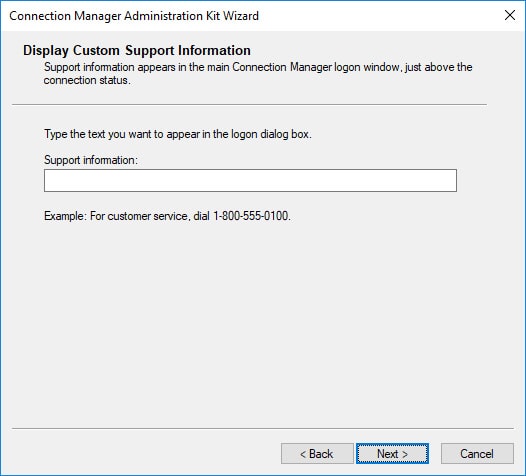Click the 'Type the text you want' instruction
Image resolution: width=526 pixels, height=476 pixels.
click(178, 134)
